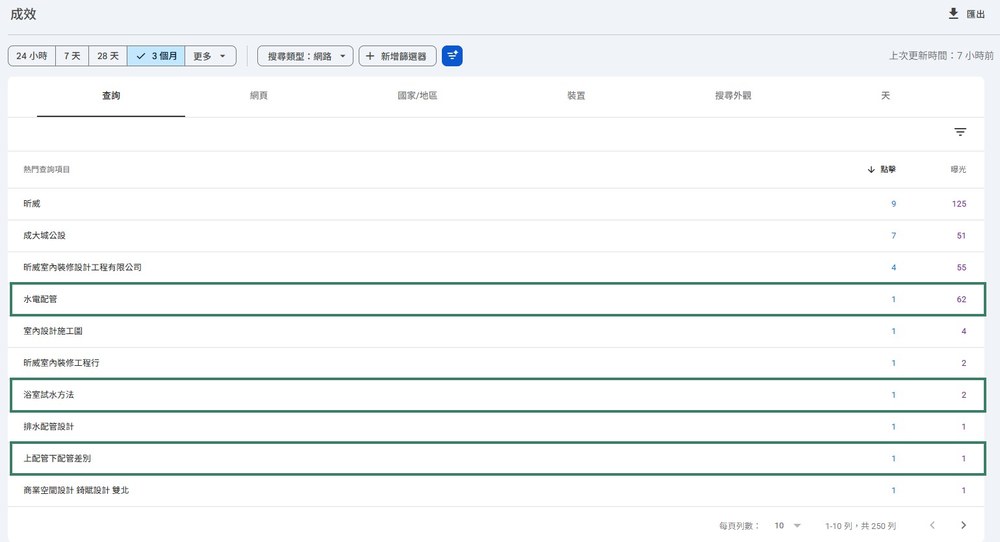Click the 每頁列數 label

739,526
